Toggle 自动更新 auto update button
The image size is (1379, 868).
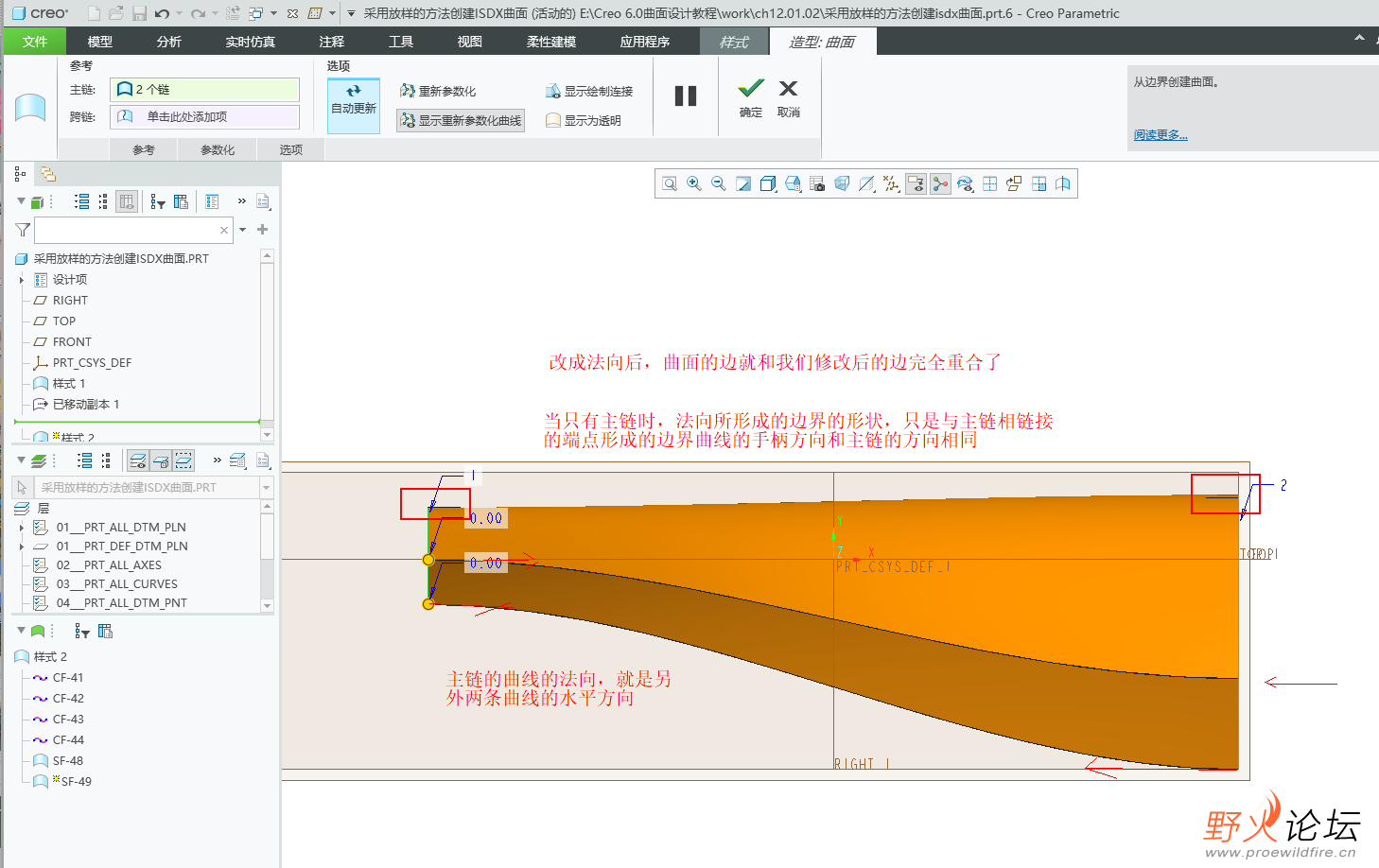click(354, 105)
